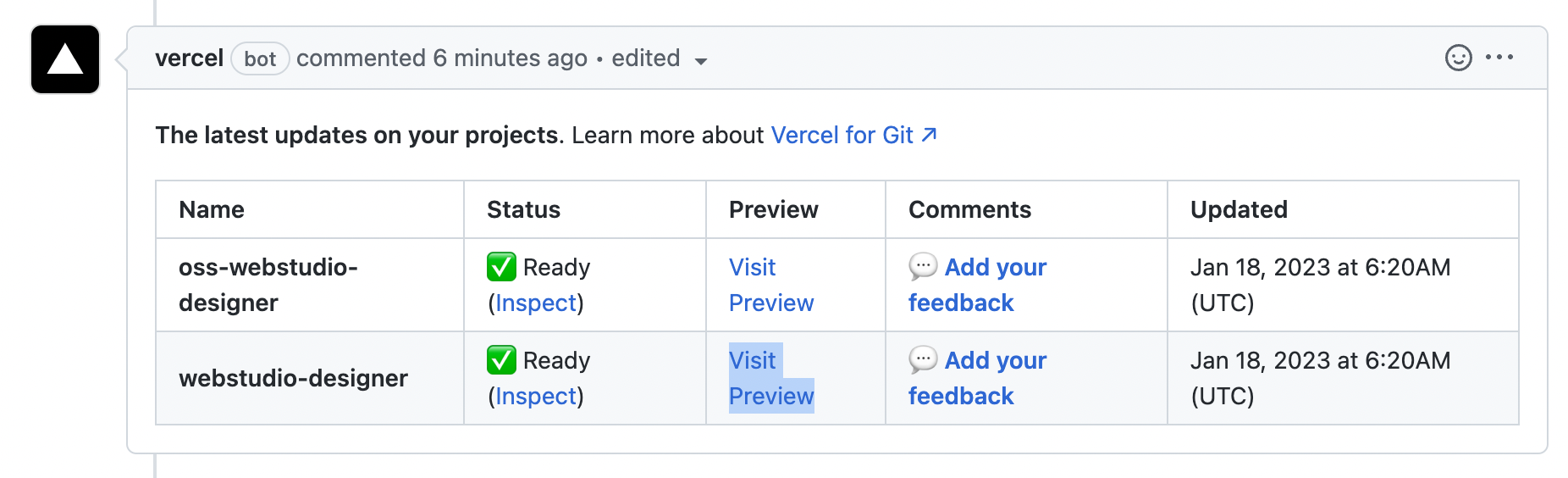Click the Vercel bot avatar logo
The width and height of the screenshot is (1568, 478).
click(x=65, y=59)
